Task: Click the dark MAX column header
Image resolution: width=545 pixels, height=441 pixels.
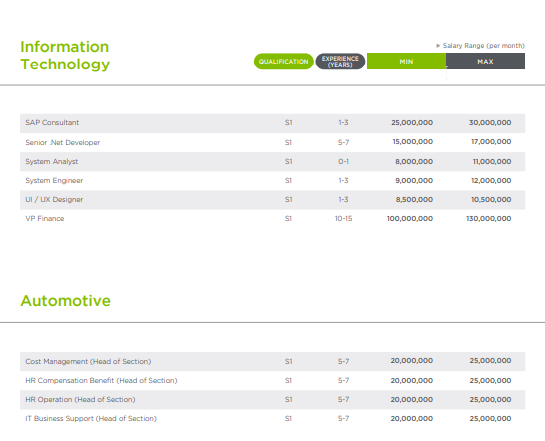Action: 485,62
